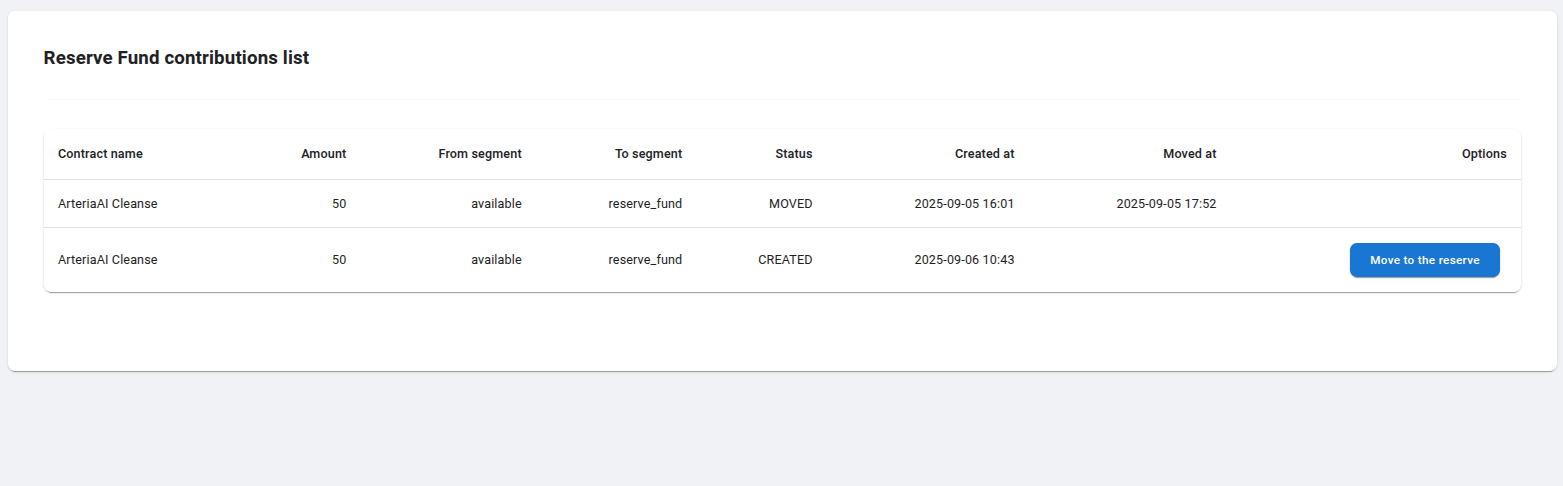Image resolution: width=1563 pixels, height=486 pixels.
Task: Click the Moved at column header
Action: coord(1189,154)
